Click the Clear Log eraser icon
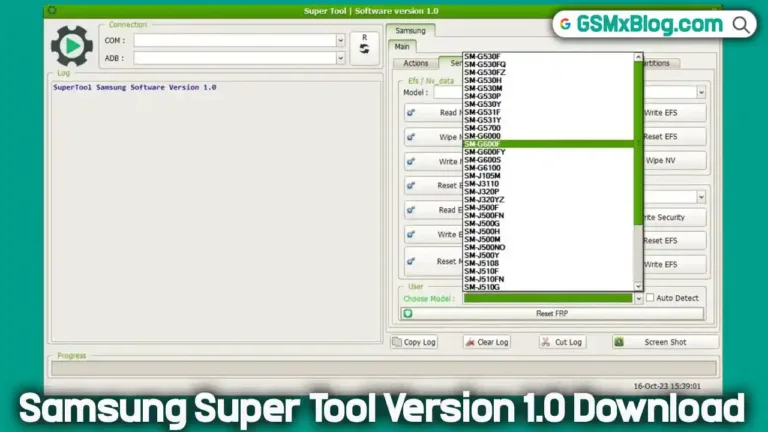The width and height of the screenshot is (768, 432). tap(470, 342)
